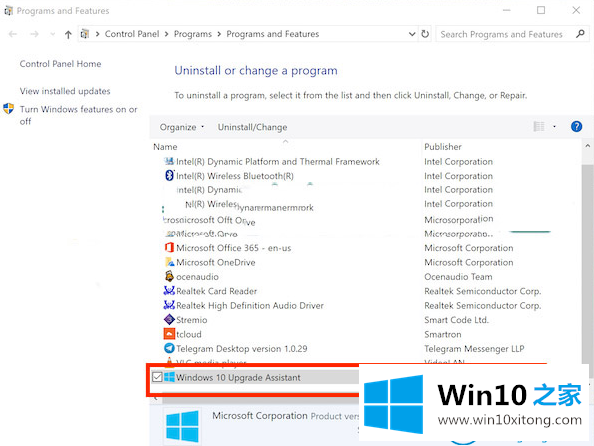Click the shield icon beside Windows features
The width and height of the screenshot is (594, 446).
click(8, 109)
